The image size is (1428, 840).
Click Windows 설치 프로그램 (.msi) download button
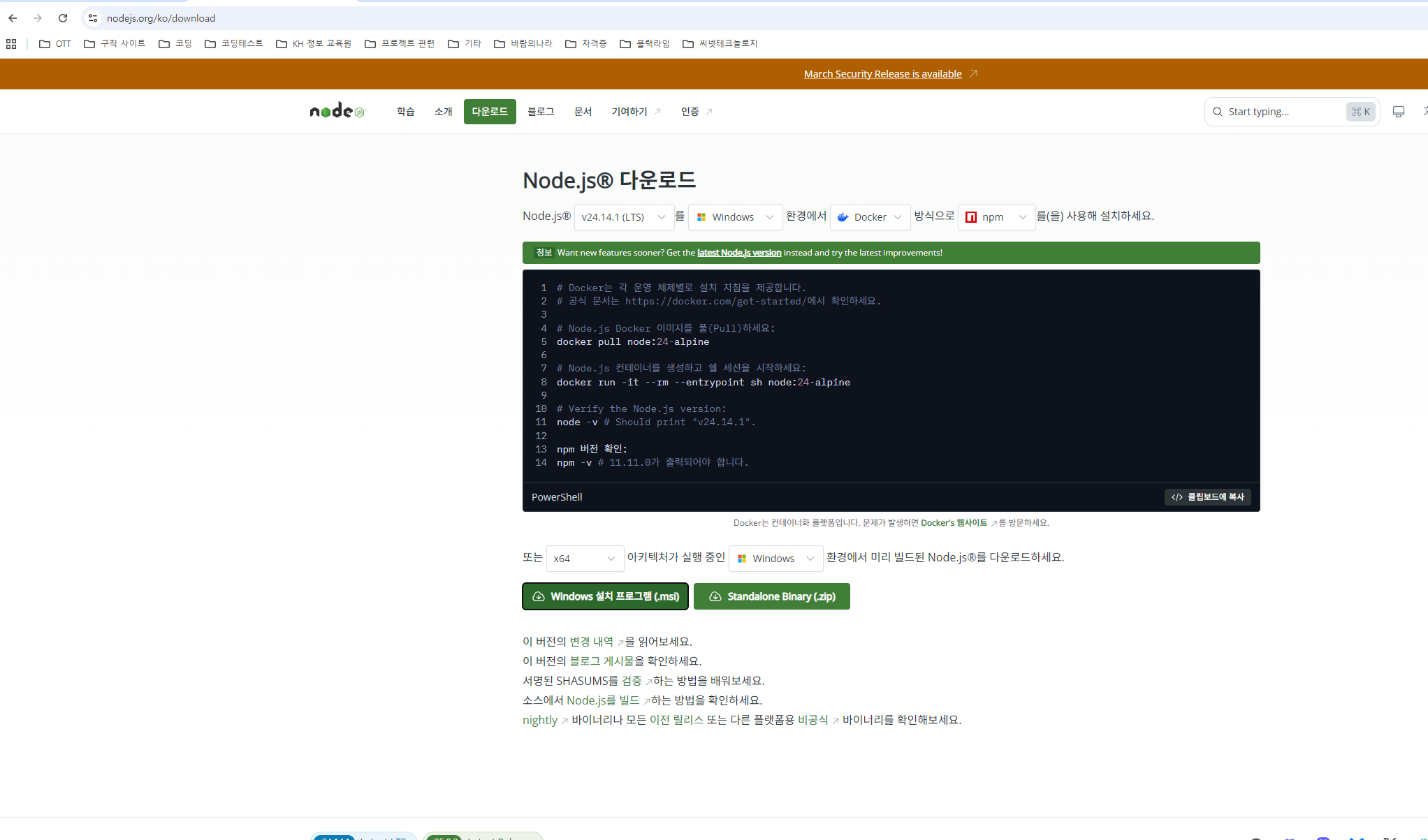point(605,596)
